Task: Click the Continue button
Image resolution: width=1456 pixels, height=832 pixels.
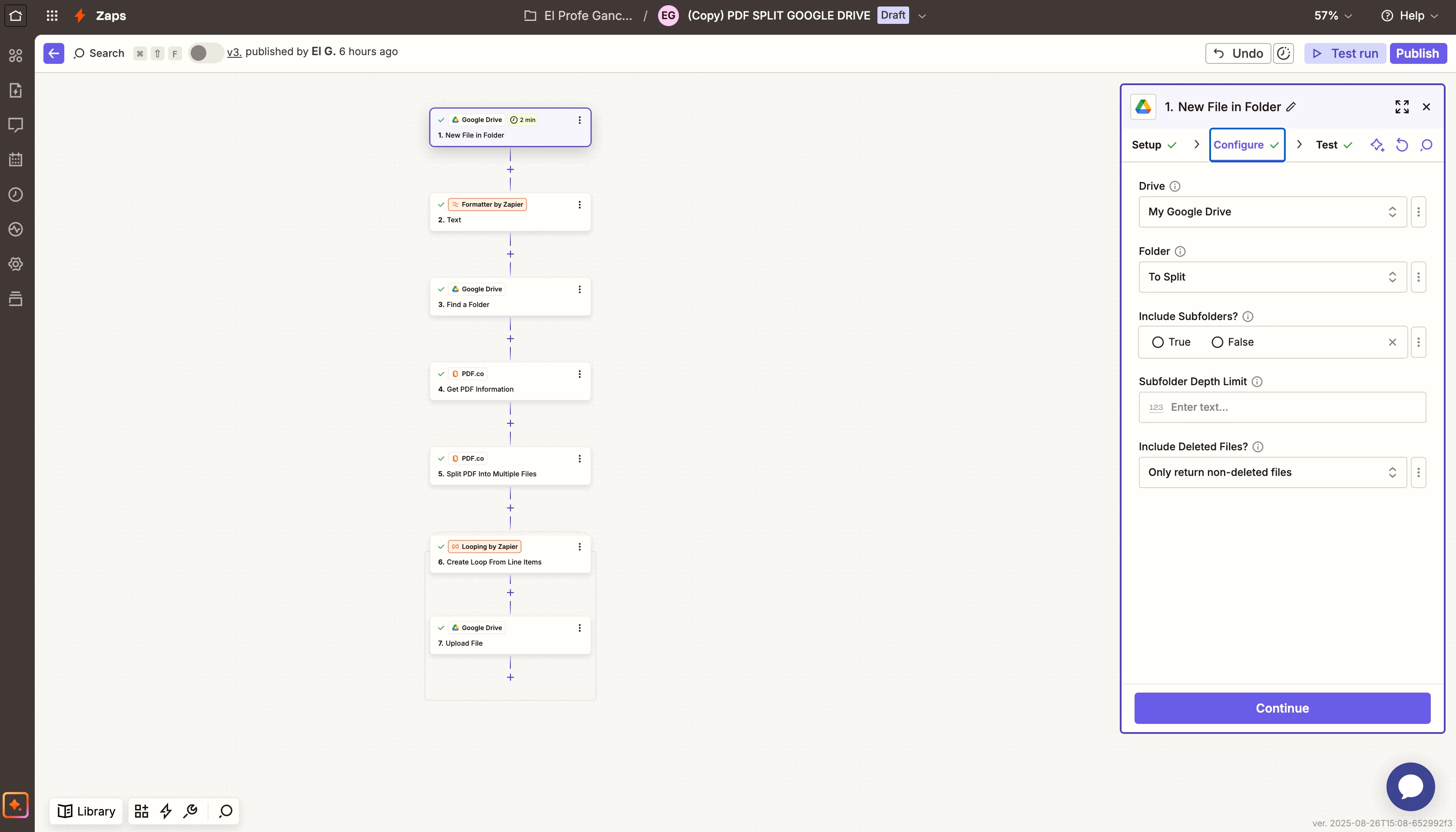Action: tap(1282, 709)
